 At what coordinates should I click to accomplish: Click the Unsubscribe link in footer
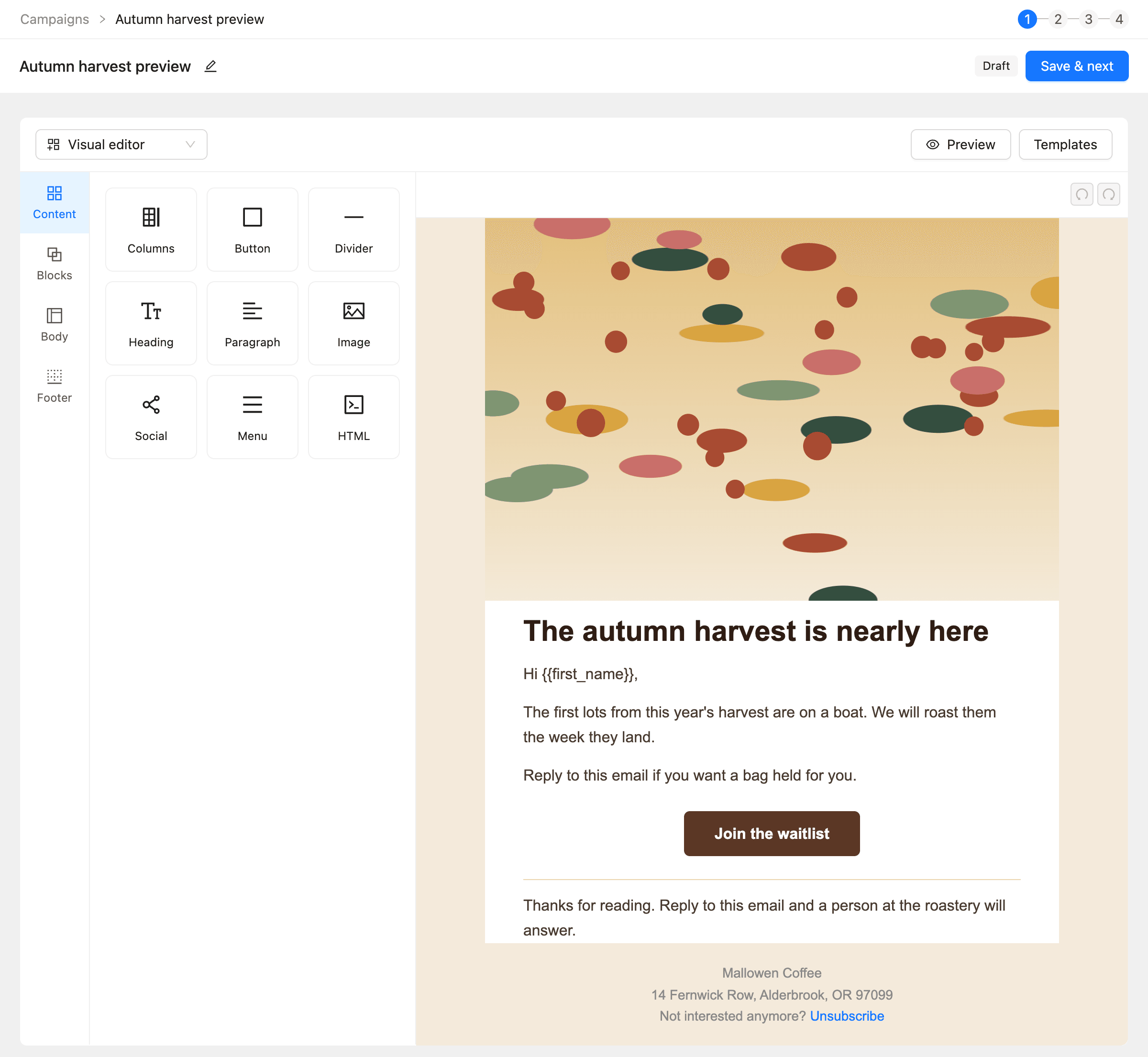tap(847, 1016)
